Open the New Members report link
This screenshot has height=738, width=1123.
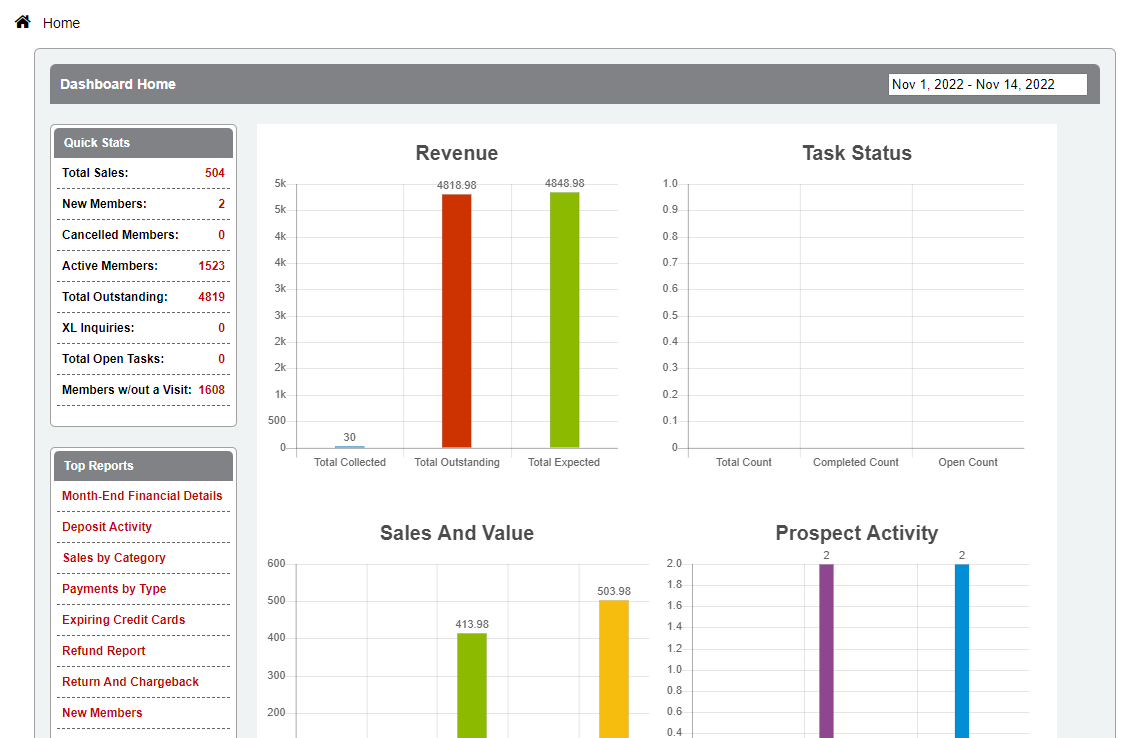point(102,713)
